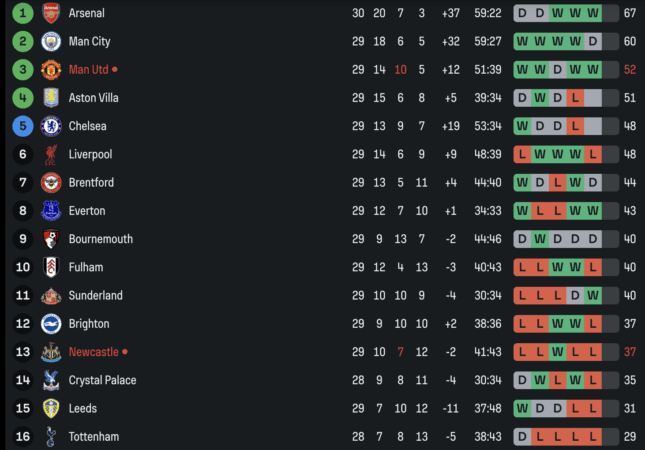This screenshot has height=450, width=645.
Task: Open the Bournemouth team name link
Action: click(x=100, y=239)
